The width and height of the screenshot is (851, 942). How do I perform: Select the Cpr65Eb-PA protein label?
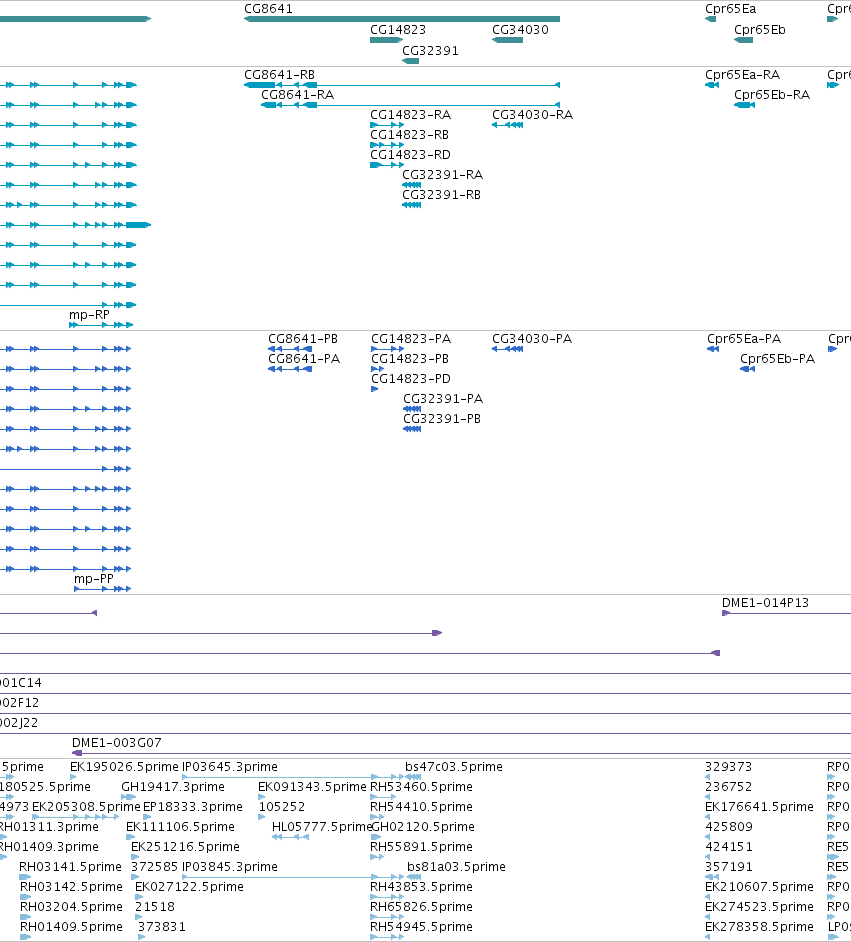tap(777, 359)
